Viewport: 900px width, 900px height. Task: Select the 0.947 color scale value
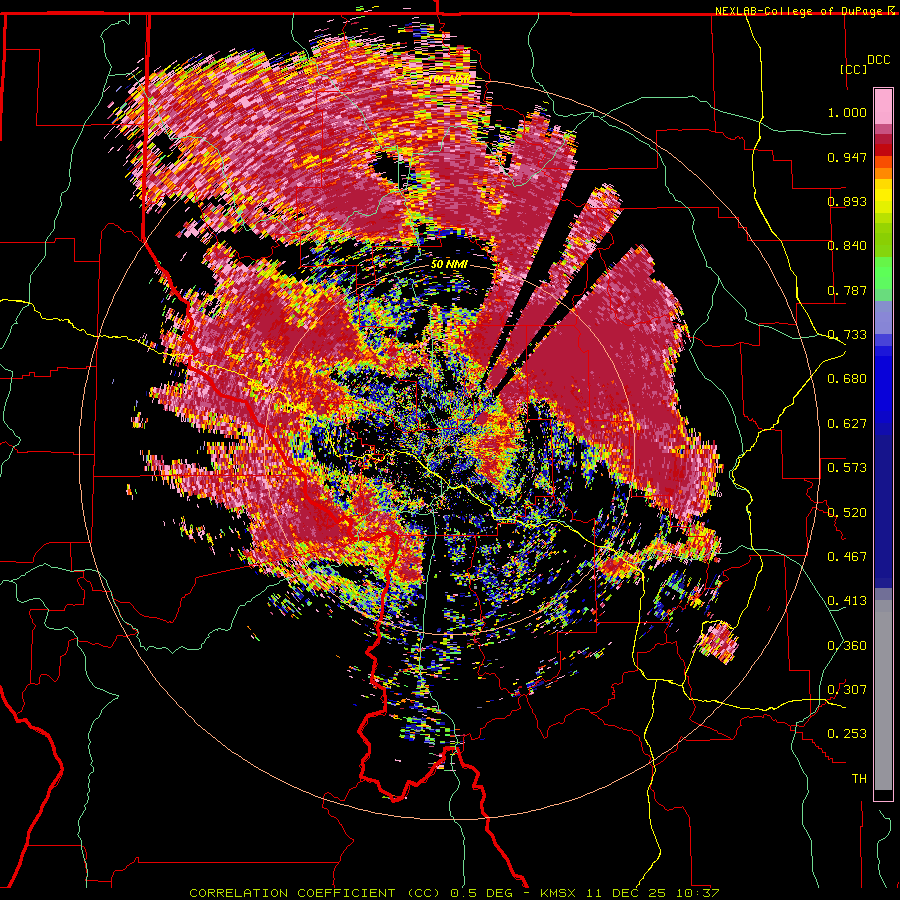coord(847,157)
